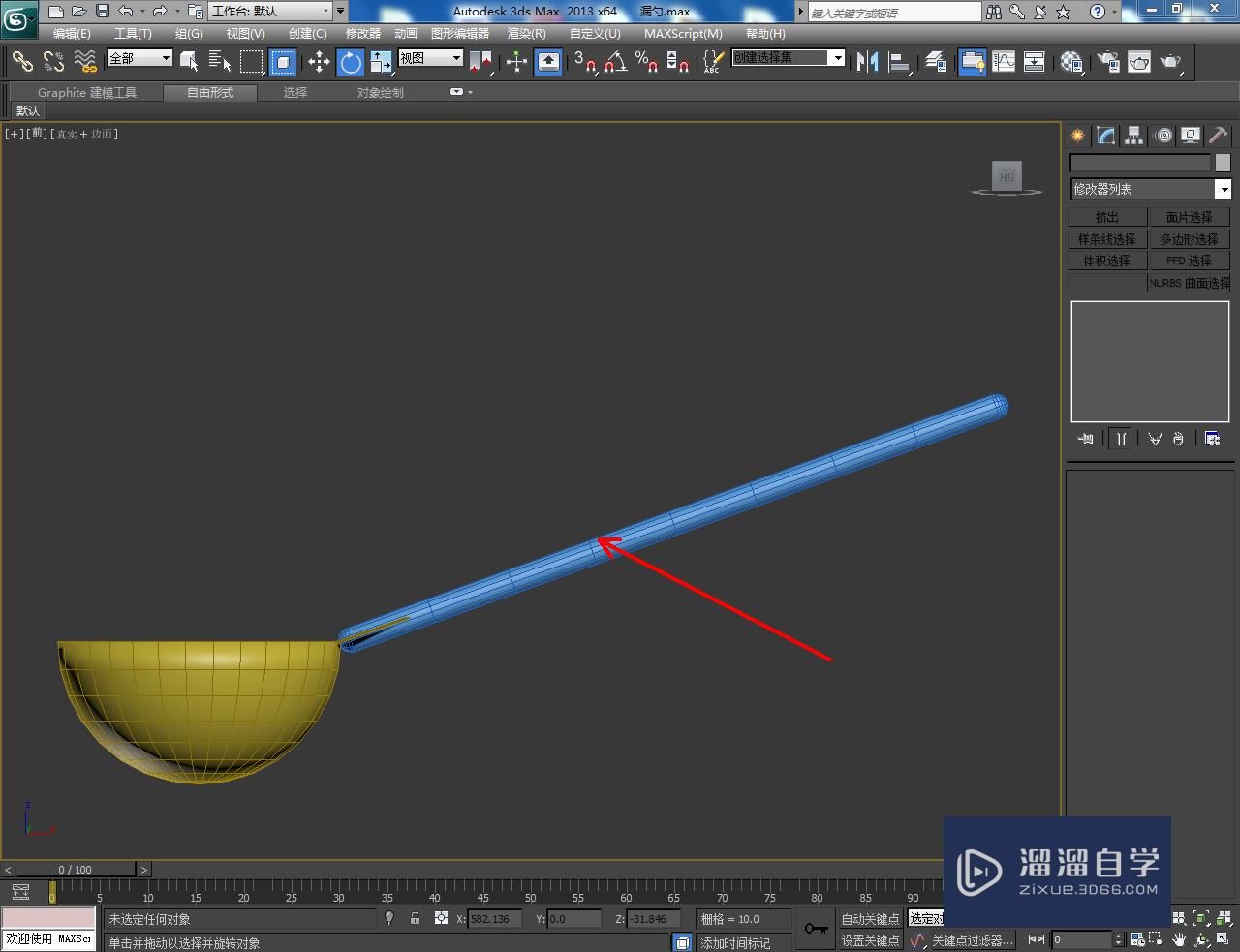Click Edit Named Selection Sets icon
This screenshot has height=952, width=1240.
tap(712, 62)
